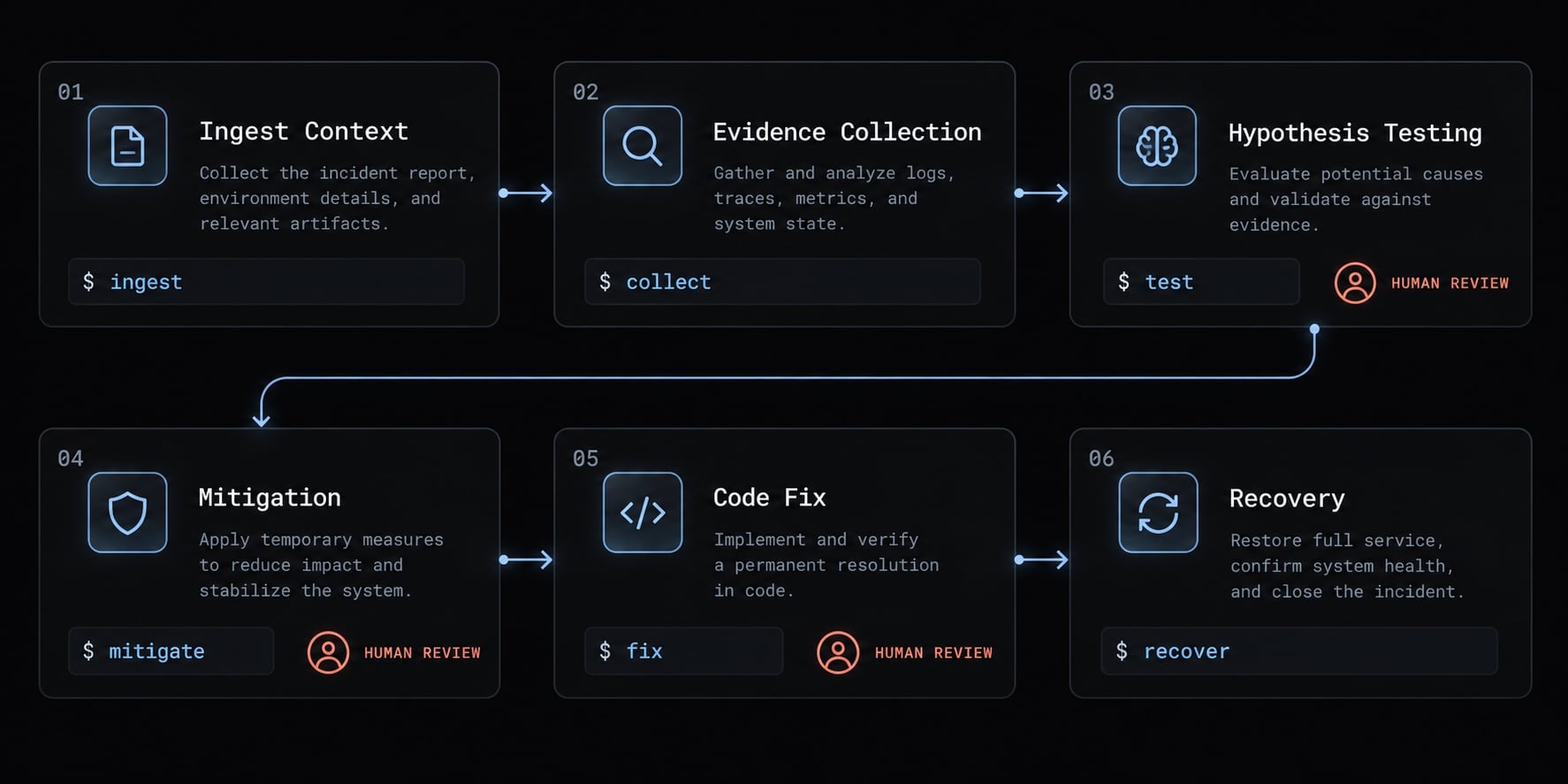Select the '$ ingest' command field
The width and height of the screenshot is (1568, 784).
pos(266,282)
